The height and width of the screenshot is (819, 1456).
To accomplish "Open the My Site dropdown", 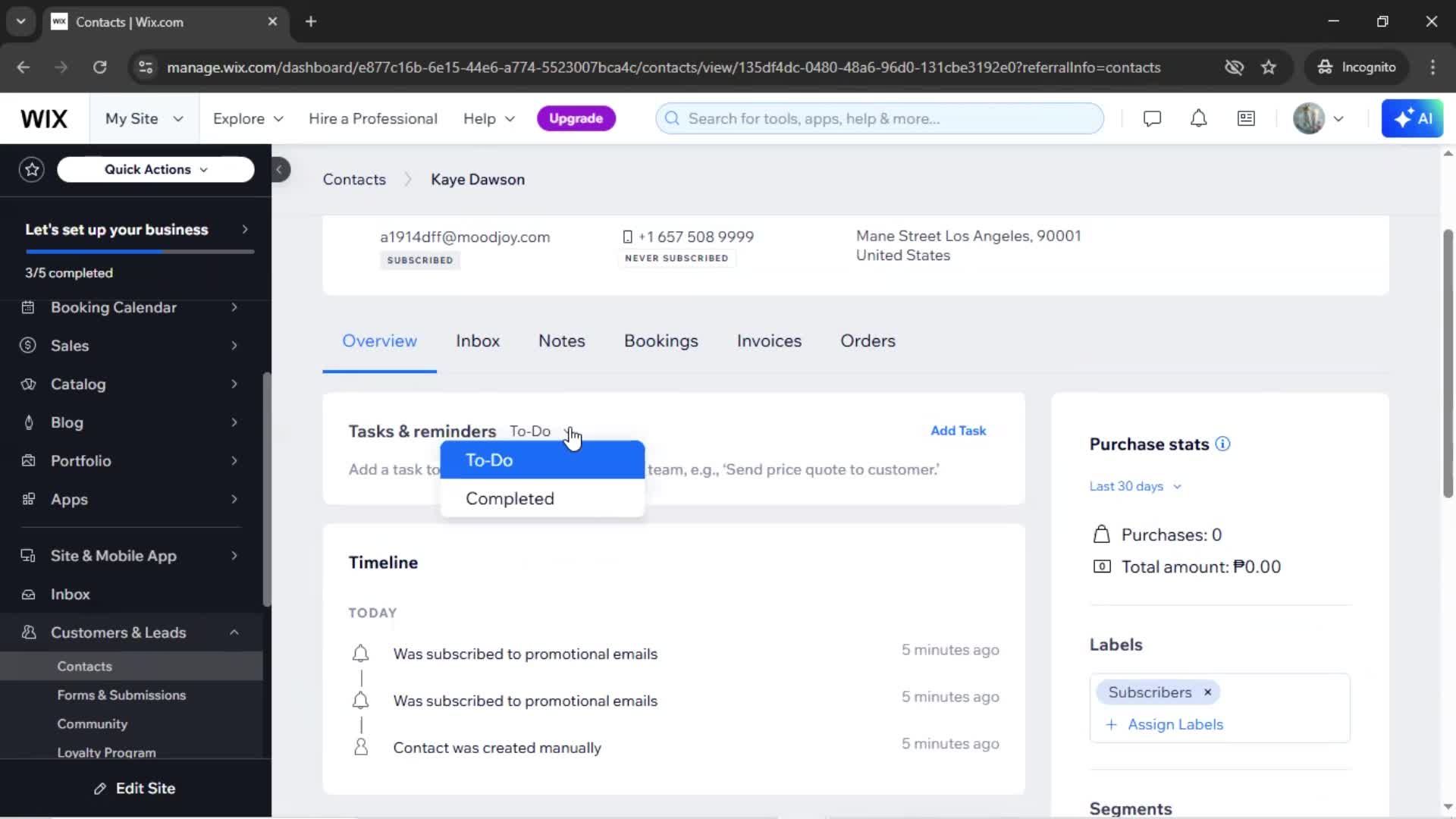I will (x=144, y=118).
